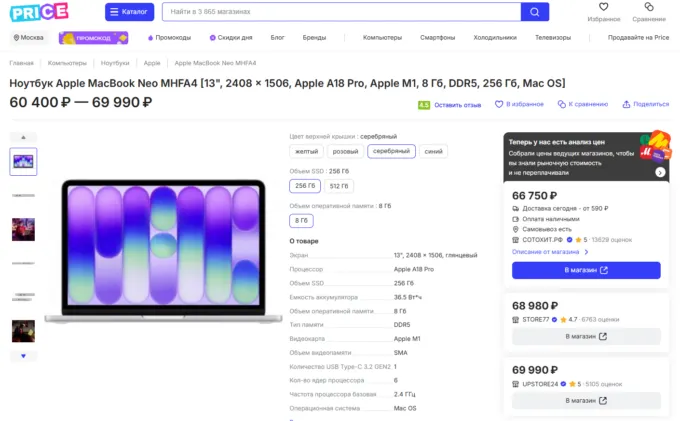
Task: Open the Каталог menu button
Action: [129, 12]
